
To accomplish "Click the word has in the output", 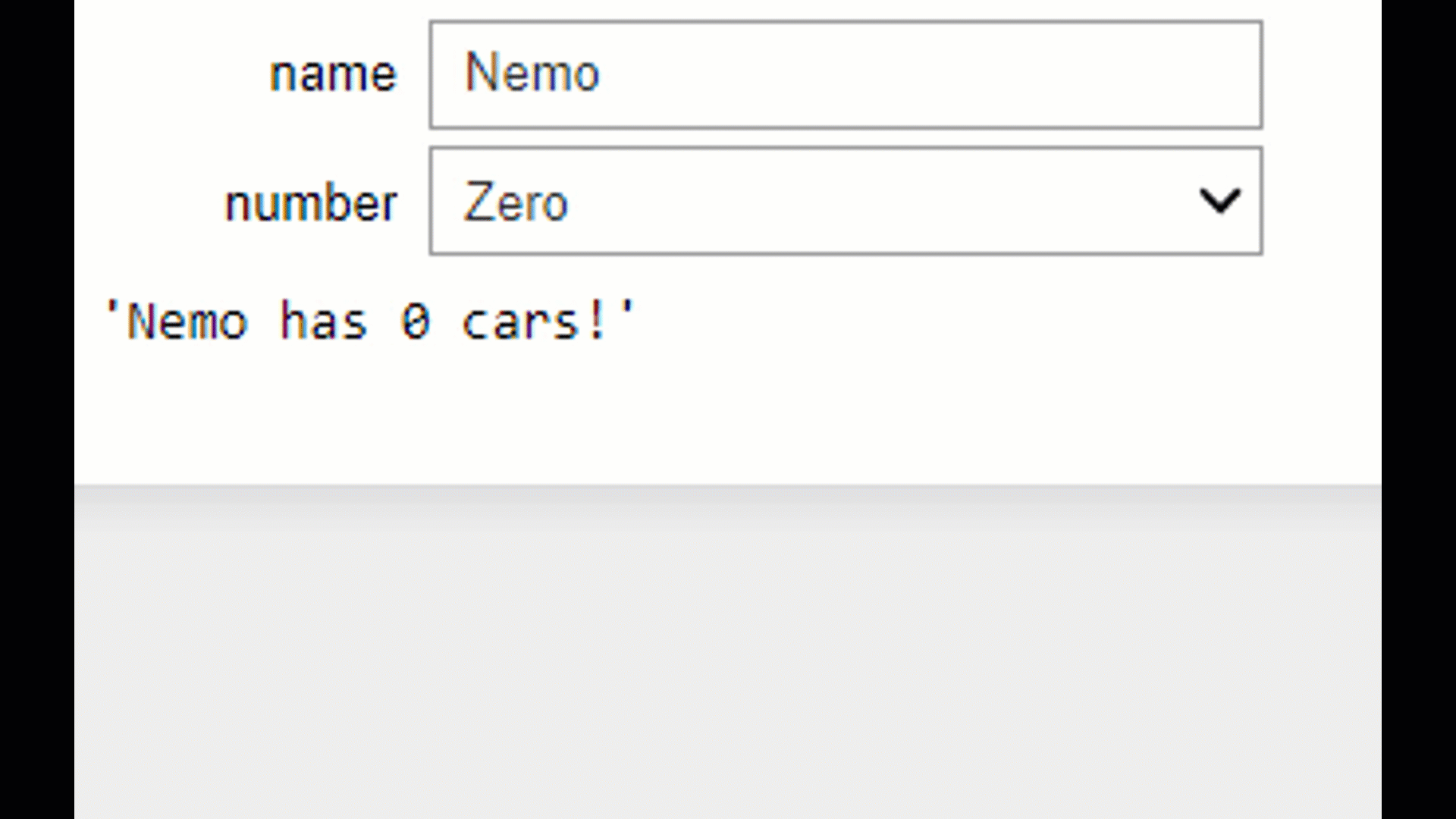I will [x=324, y=322].
